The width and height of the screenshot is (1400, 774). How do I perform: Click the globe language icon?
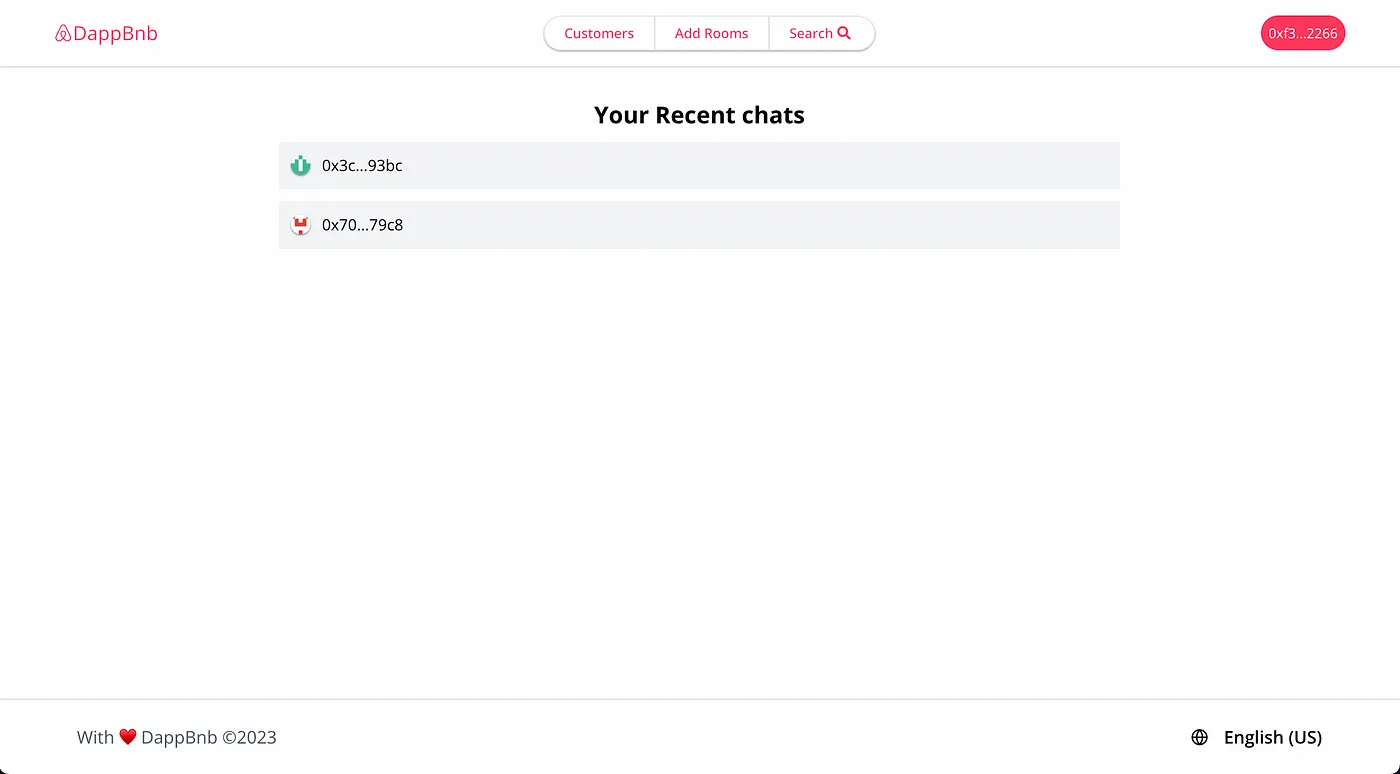(1199, 737)
